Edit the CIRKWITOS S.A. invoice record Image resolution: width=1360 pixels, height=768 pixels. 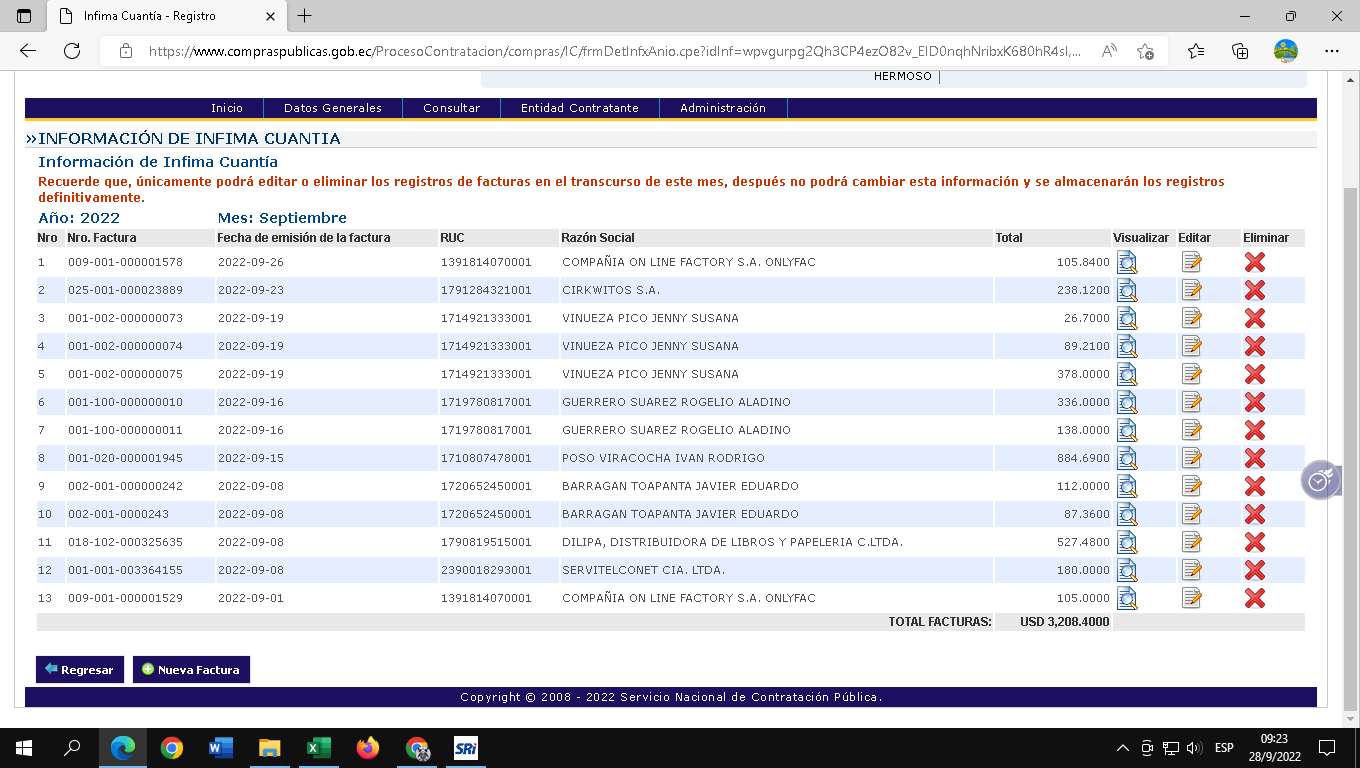coord(1191,290)
